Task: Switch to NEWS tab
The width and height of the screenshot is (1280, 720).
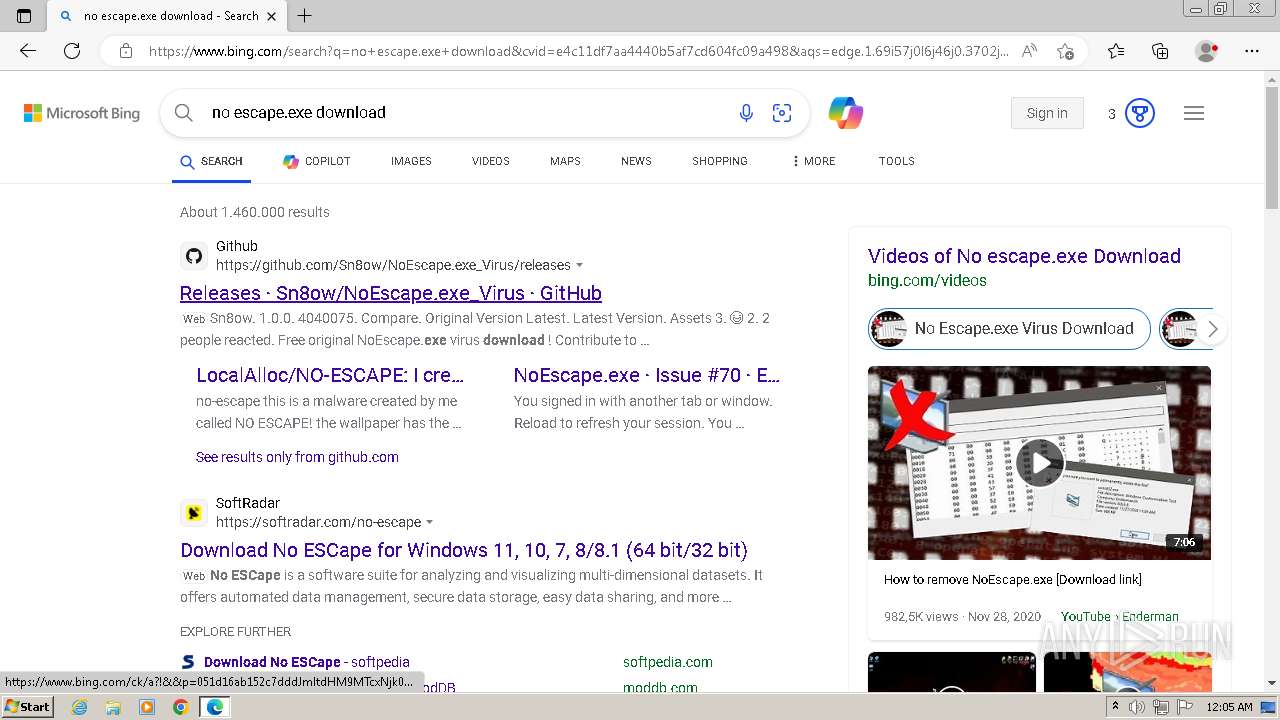Action: point(636,161)
